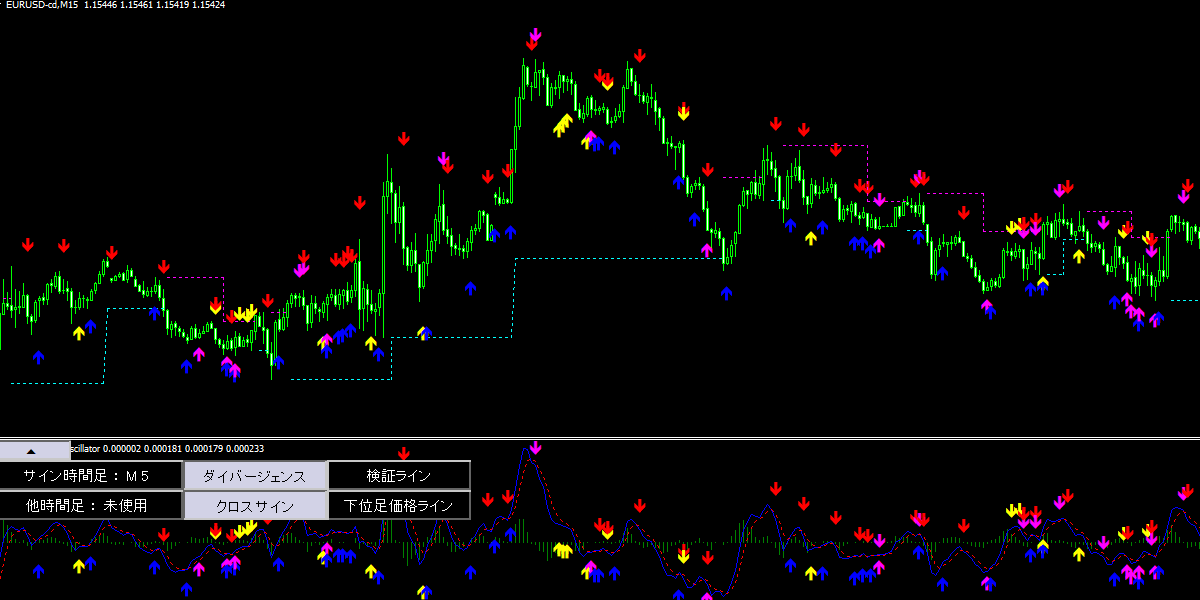
Task: Click the rightmost red down arrow on price chart
Action: click(1187, 186)
